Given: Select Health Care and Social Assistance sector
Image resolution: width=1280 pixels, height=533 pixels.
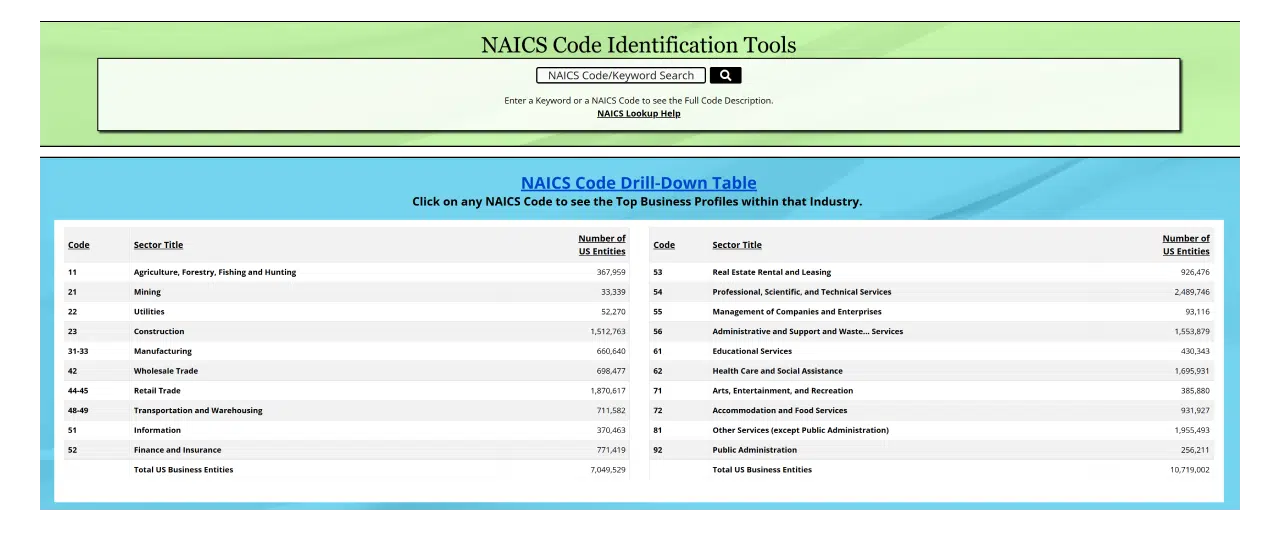Looking at the screenshot, I should pyautogui.click(x=778, y=371).
